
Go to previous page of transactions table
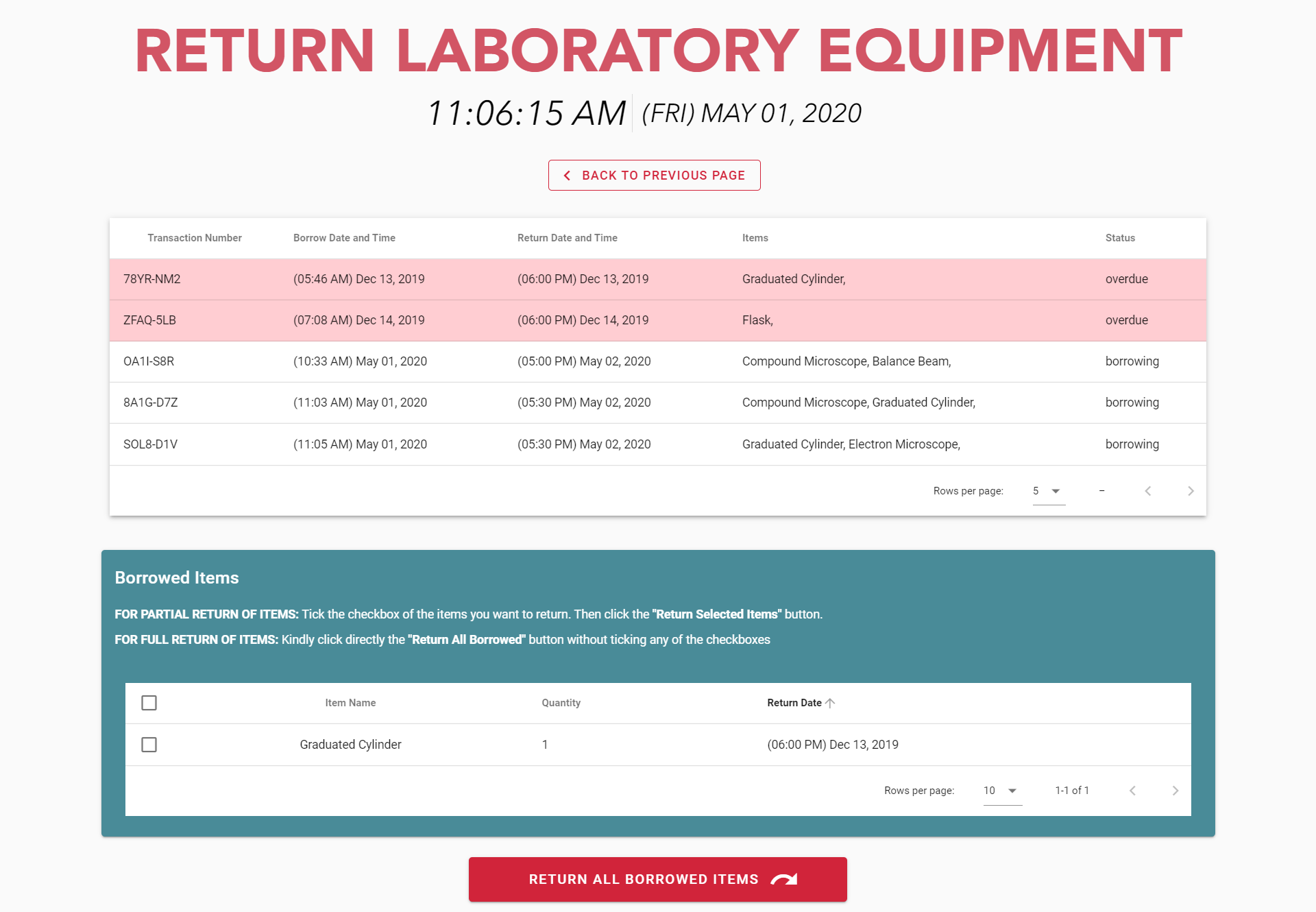pyautogui.click(x=1148, y=491)
